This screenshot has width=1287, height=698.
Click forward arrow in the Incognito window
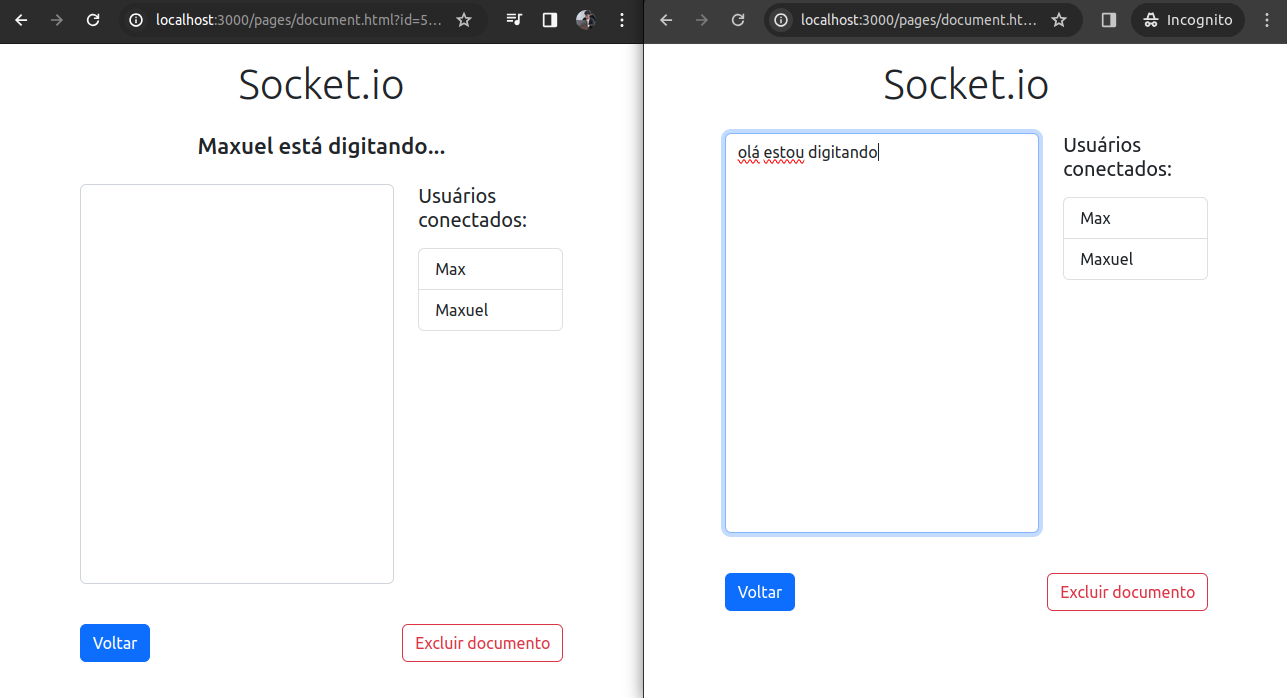coord(702,20)
